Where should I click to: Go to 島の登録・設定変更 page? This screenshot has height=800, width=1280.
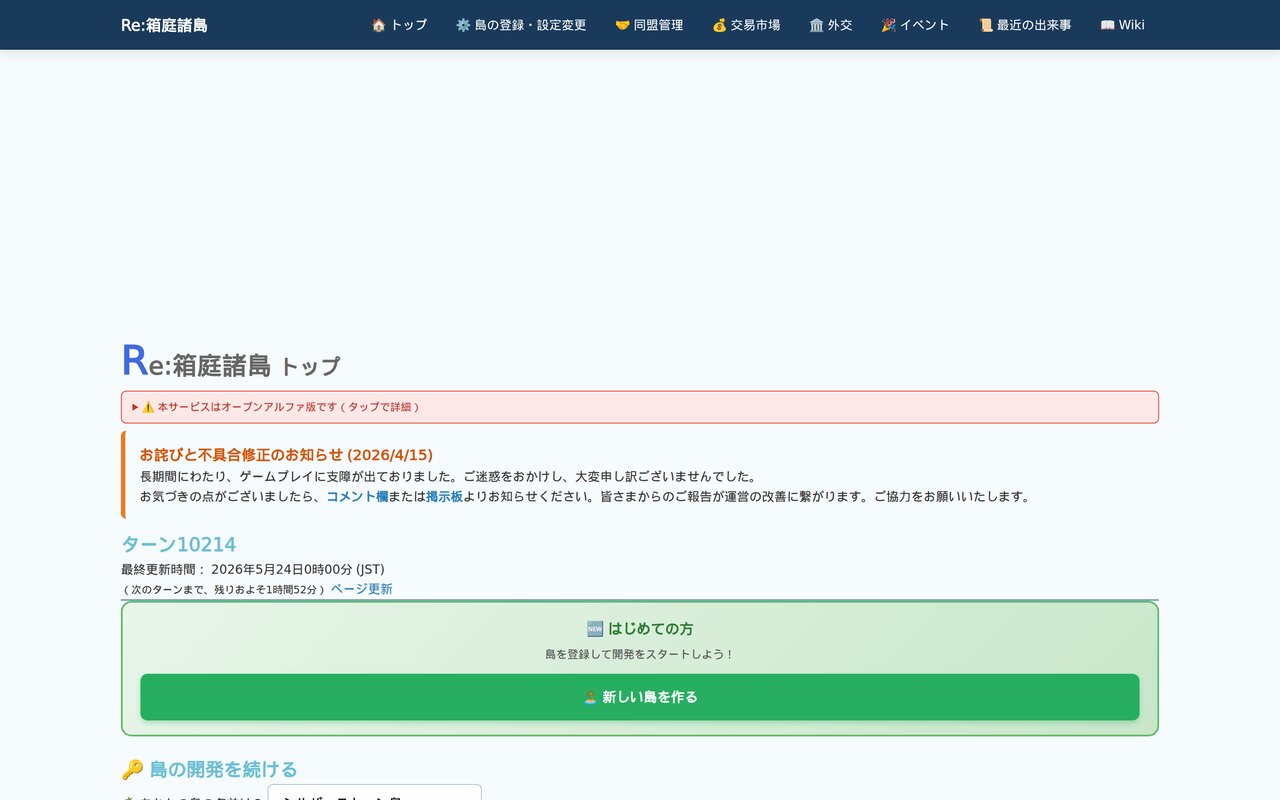point(521,25)
